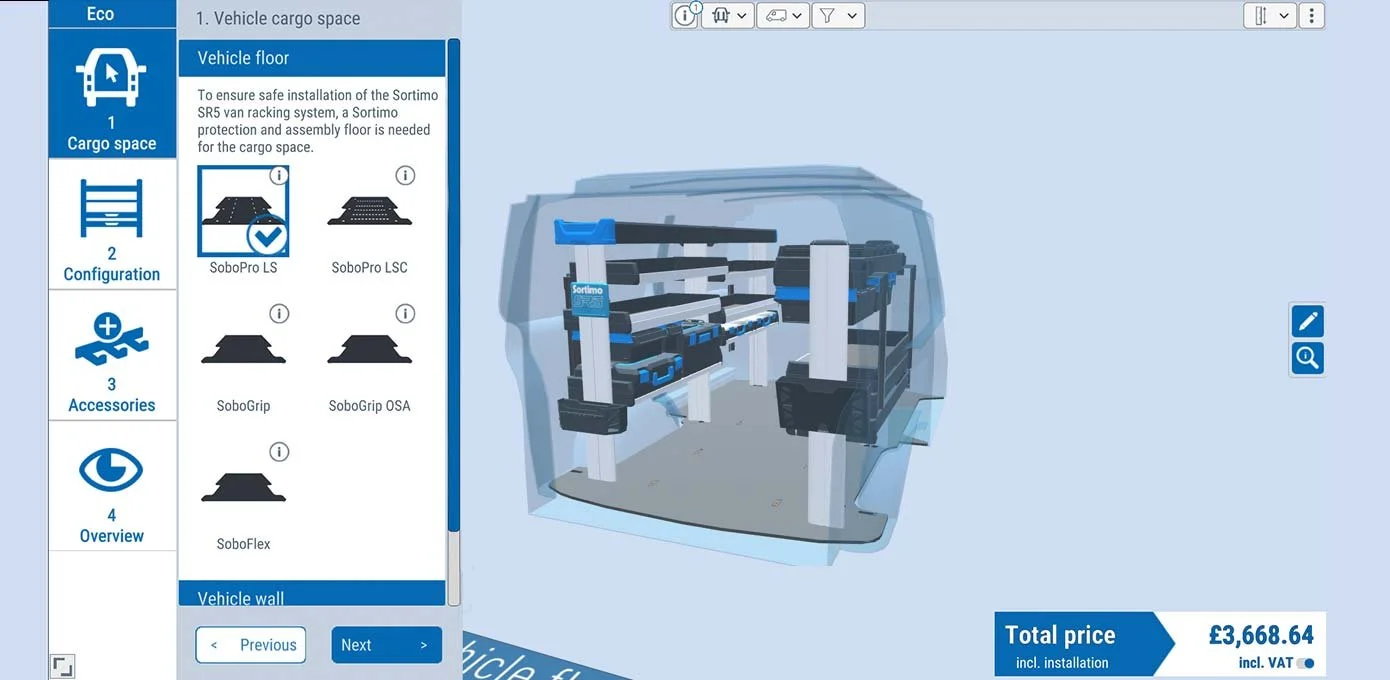Choose the SoboPro LSC floor option
The image size is (1390, 680).
[369, 222]
